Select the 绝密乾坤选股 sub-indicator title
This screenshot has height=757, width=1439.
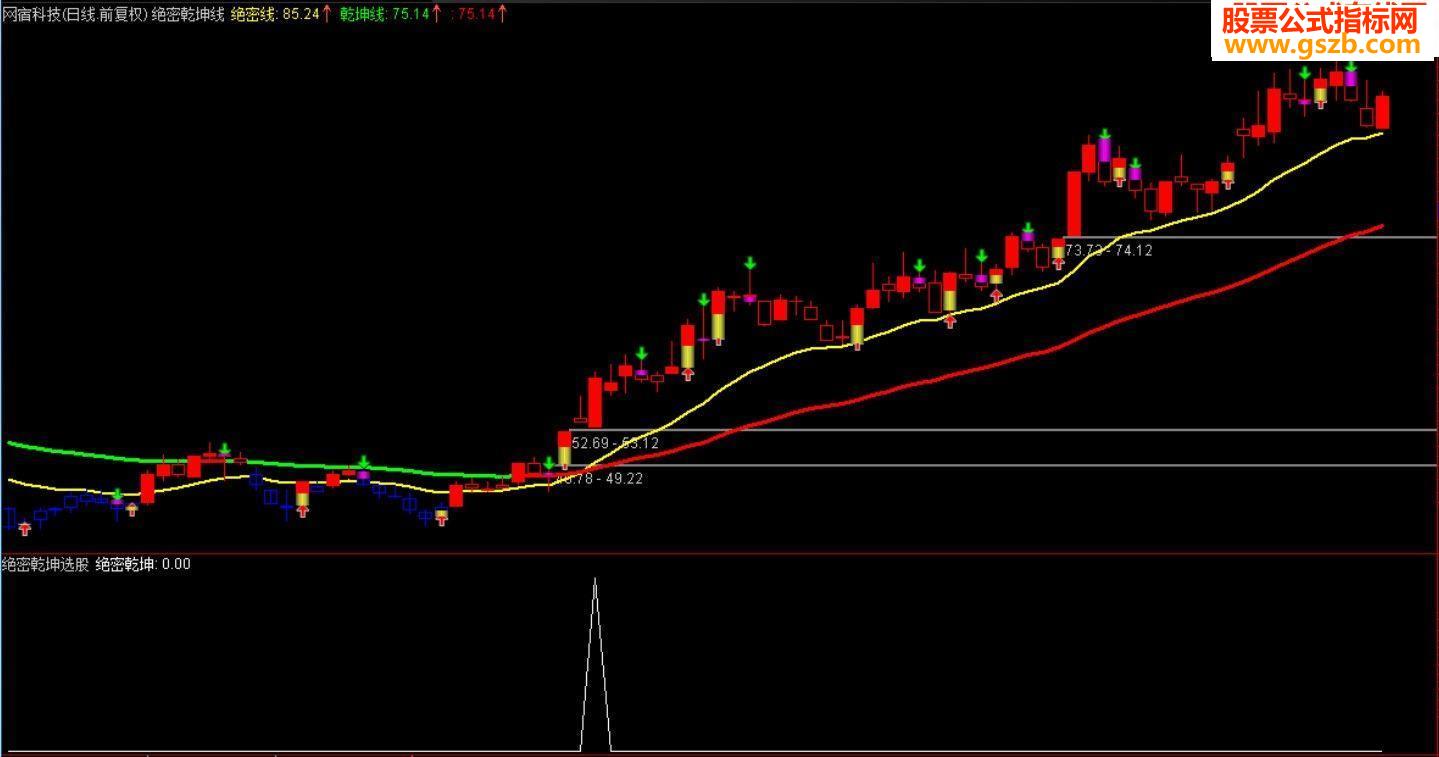(x=45, y=564)
